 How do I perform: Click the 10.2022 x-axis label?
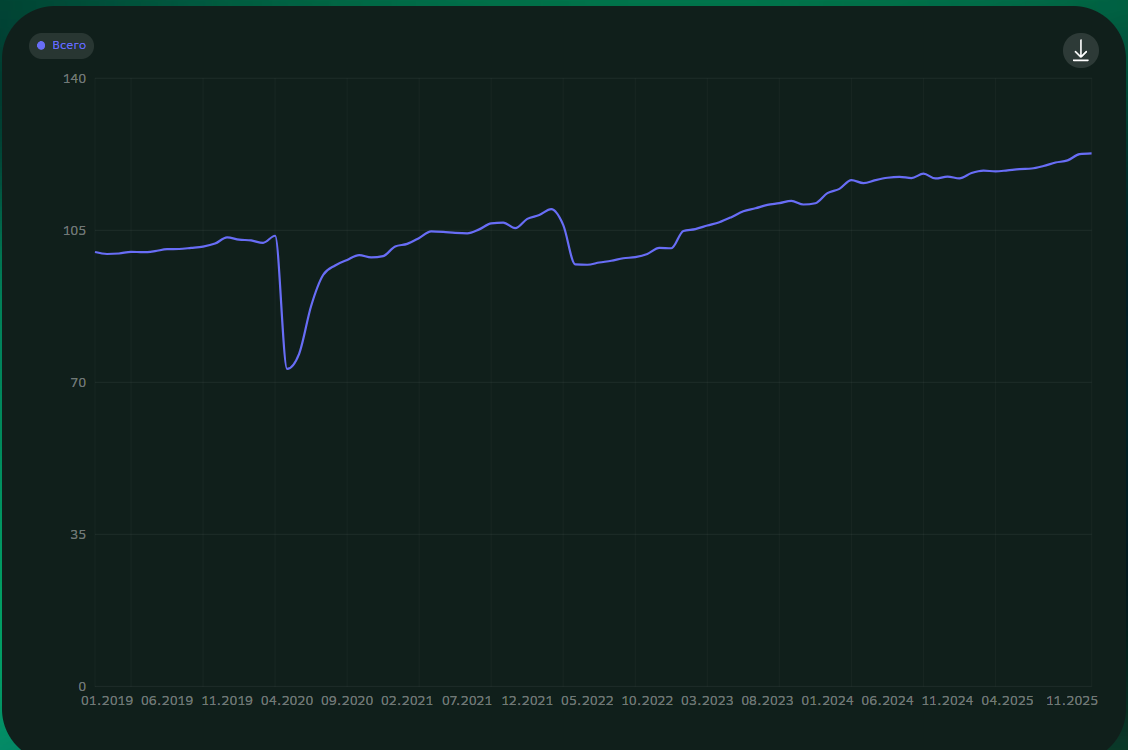click(647, 700)
